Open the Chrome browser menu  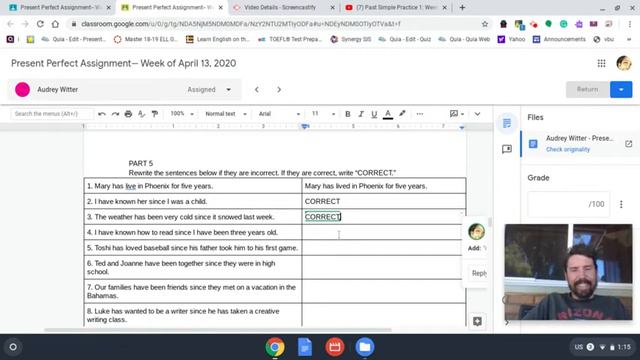pyautogui.click(x=629, y=24)
